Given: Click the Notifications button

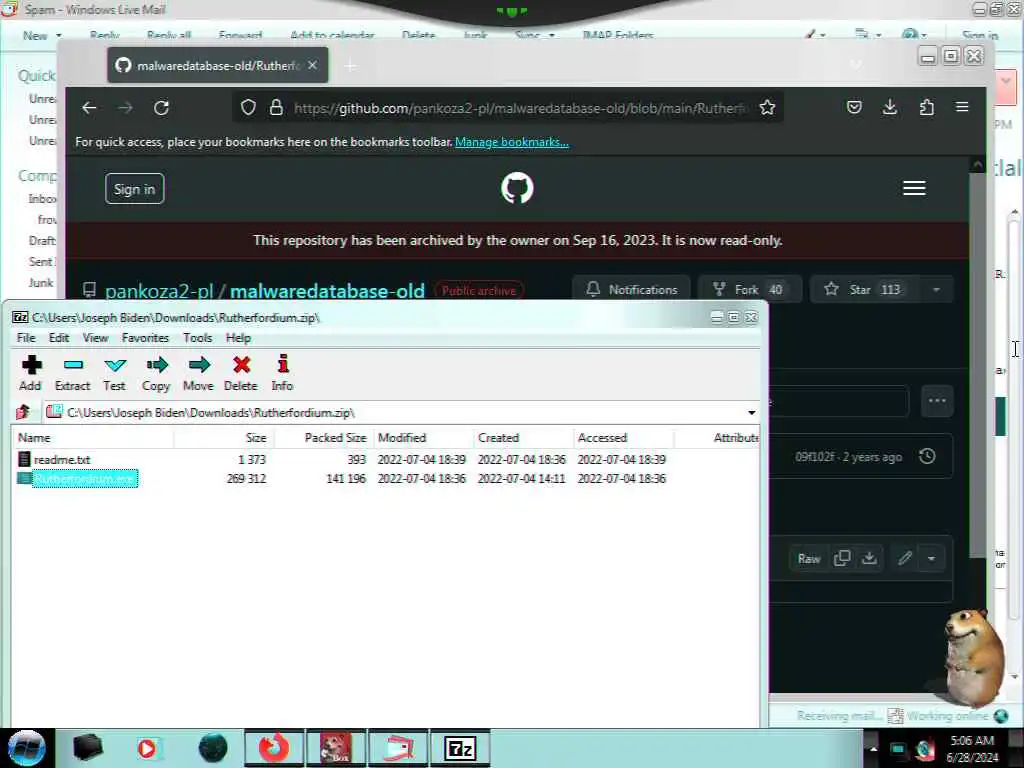Looking at the screenshot, I should point(632,289).
